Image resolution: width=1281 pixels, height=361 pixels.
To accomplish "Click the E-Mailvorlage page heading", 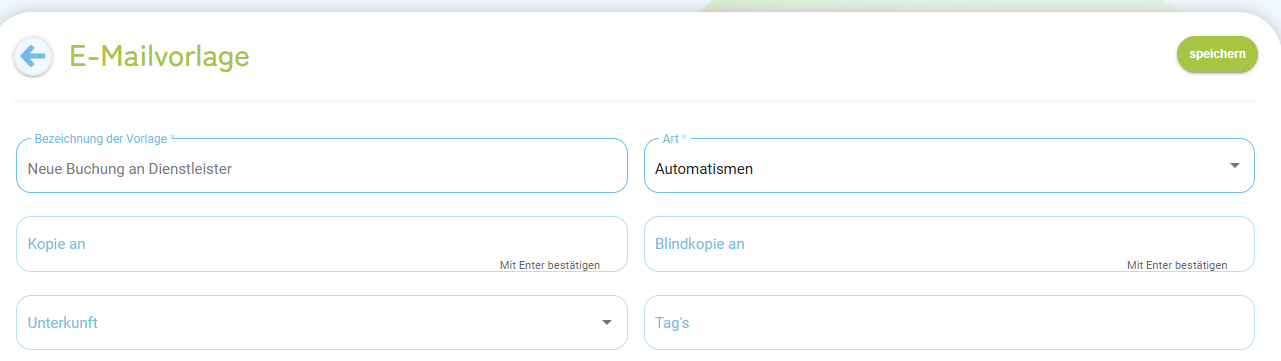I will (x=159, y=57).
